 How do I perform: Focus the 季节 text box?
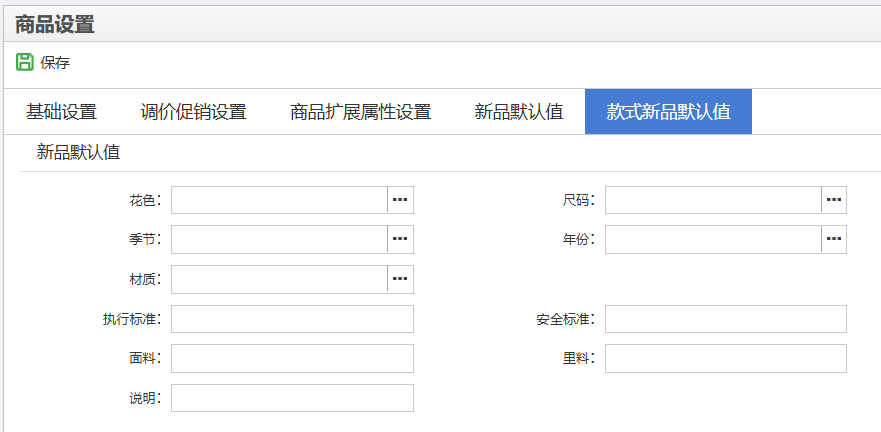click(x=279, y=240)
